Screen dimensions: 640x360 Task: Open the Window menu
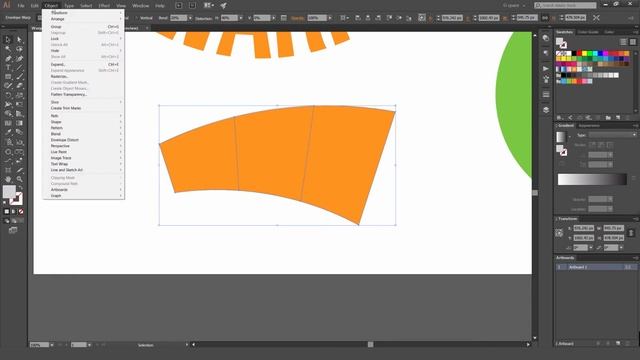[140, 6]
